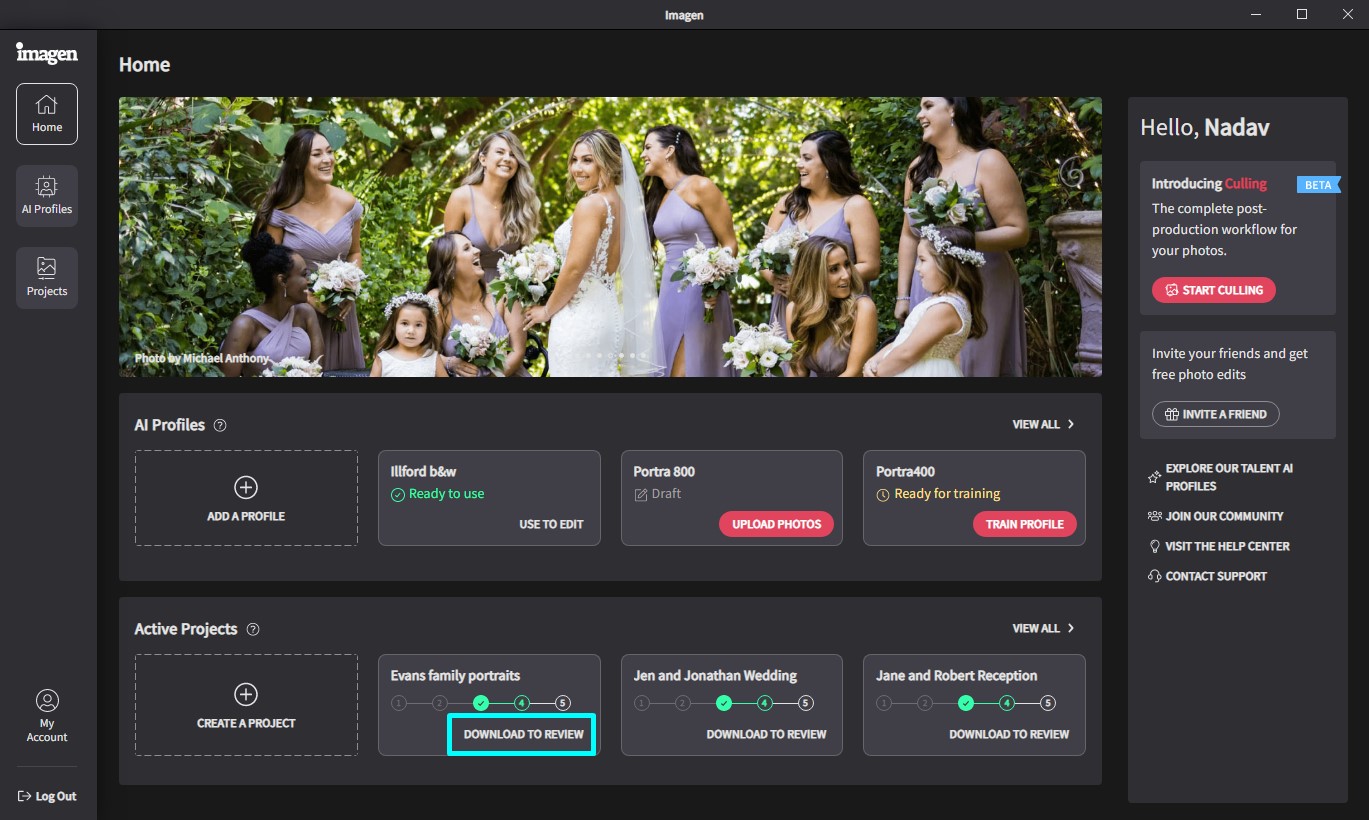This screenshot has height=820, width=1369.
Task: Select step 4 on Jane and Robert Reception
Action: tap(1007, 703)
